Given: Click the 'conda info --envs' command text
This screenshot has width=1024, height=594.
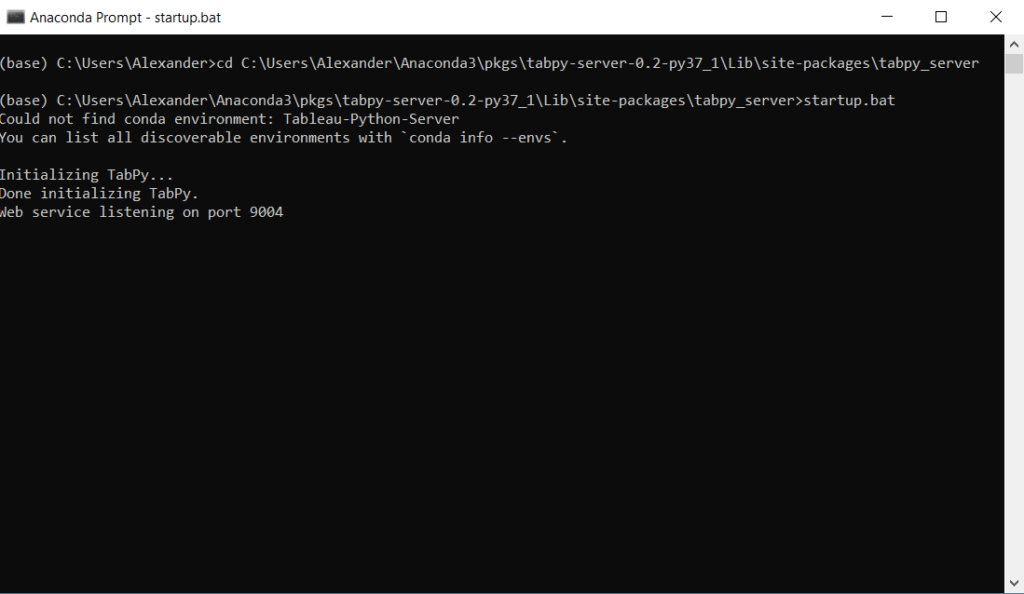Looking at the screenshot, I should (x=484, y=138).
